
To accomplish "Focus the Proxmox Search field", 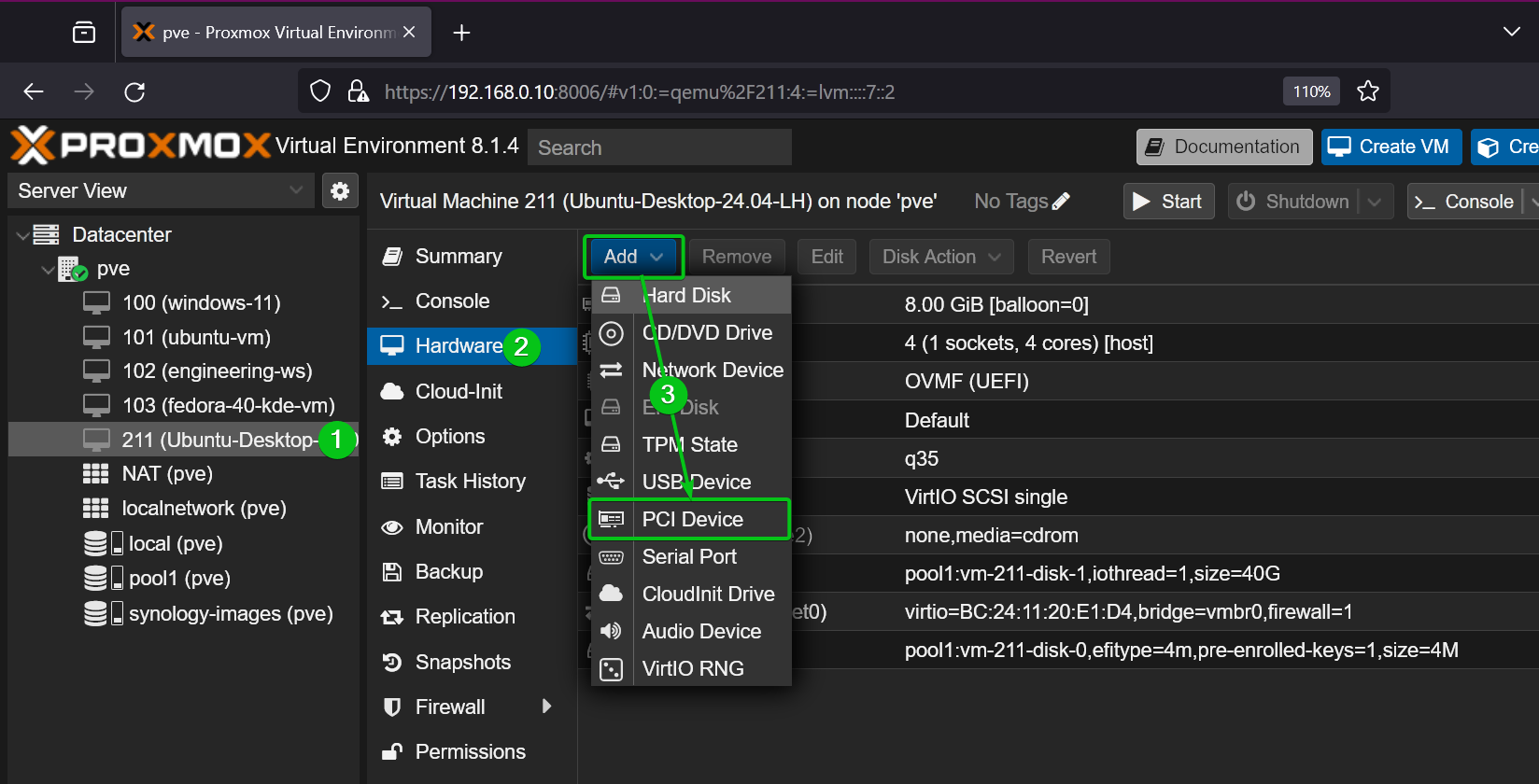I will (x=660, y=147).
